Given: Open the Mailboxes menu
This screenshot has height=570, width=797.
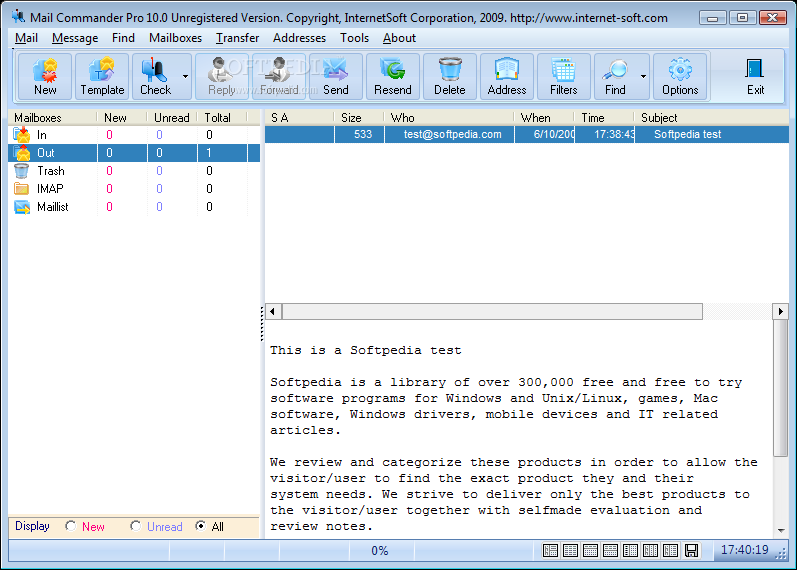Looking at the screenshot, I should [x=175, y=38].
